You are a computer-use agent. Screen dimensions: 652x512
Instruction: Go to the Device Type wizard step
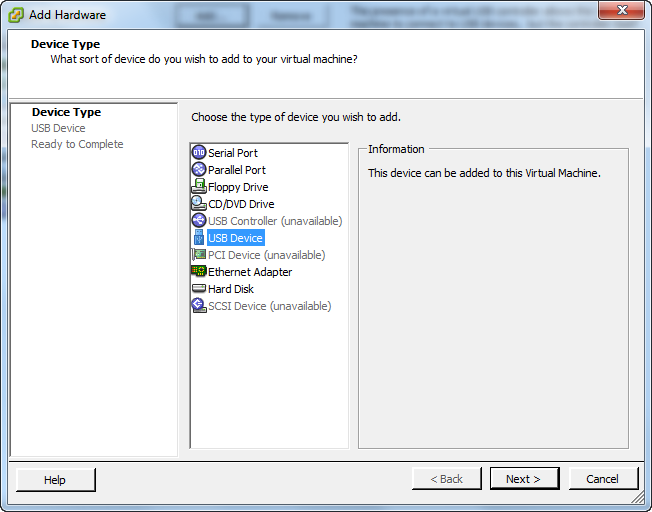66,112
